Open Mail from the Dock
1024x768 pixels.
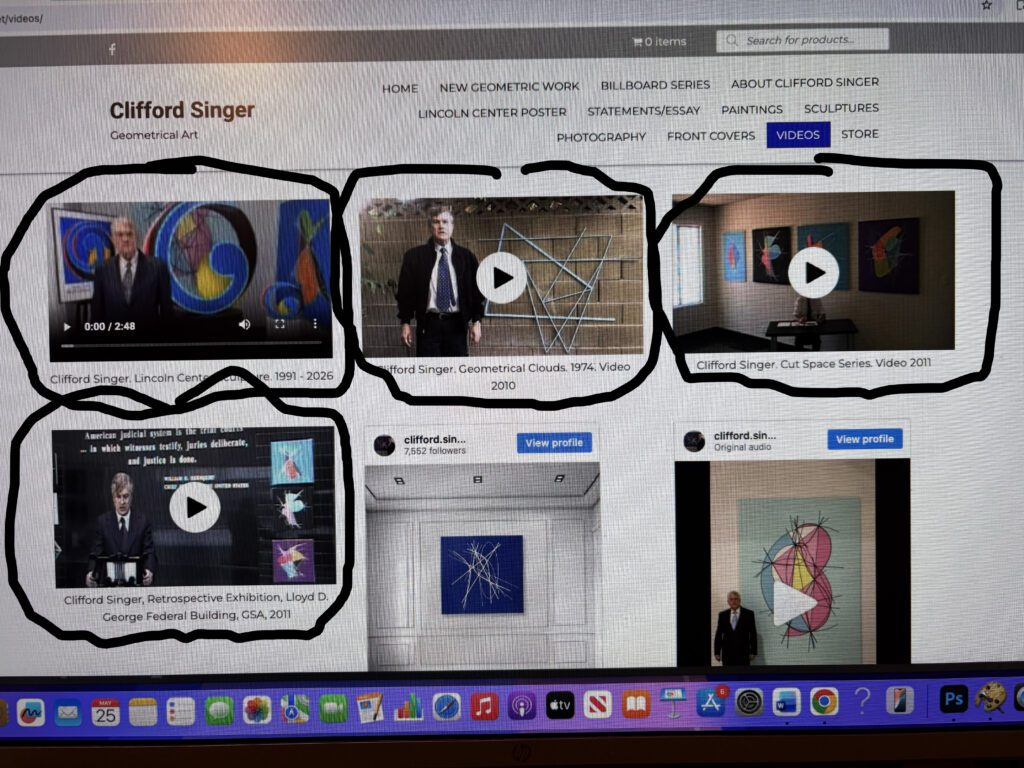click(67, 712)
